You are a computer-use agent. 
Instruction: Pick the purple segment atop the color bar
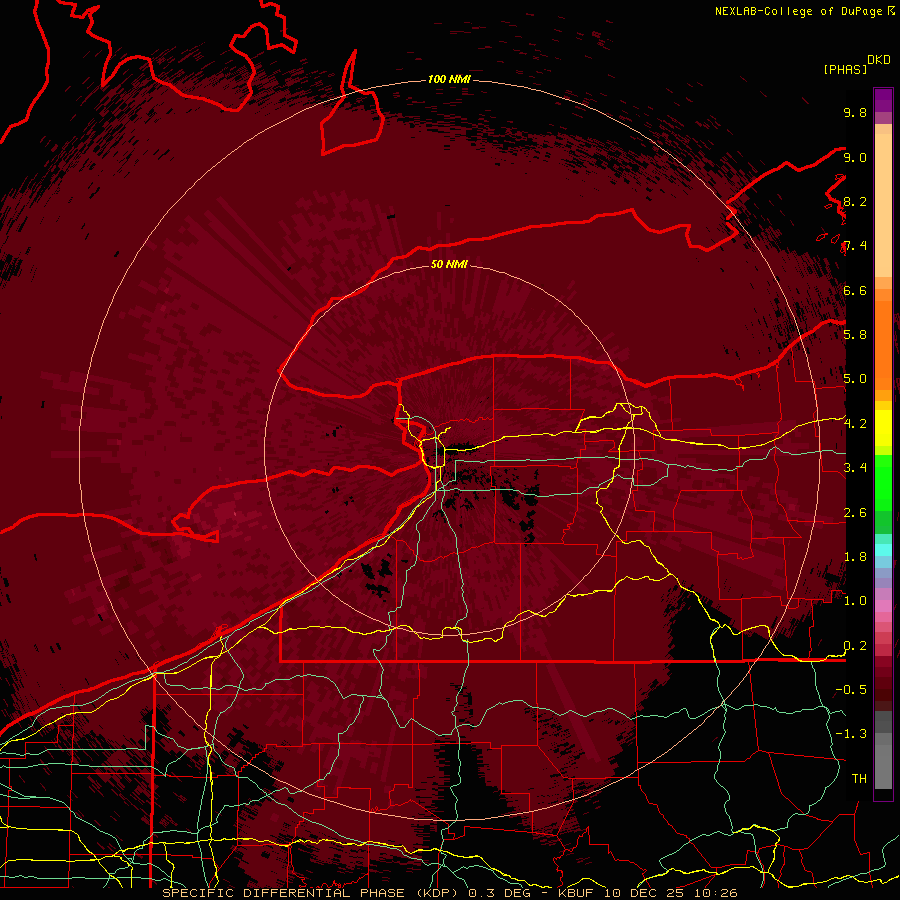click(883, 100)
